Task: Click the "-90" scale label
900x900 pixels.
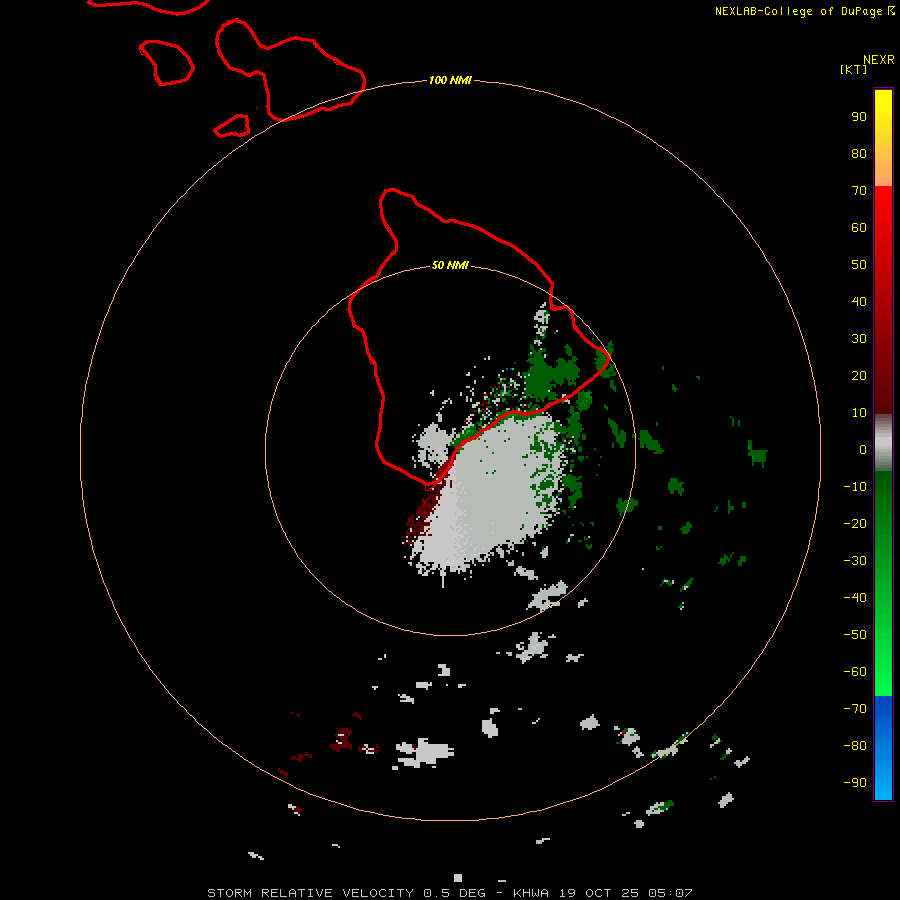Action: 855,782
